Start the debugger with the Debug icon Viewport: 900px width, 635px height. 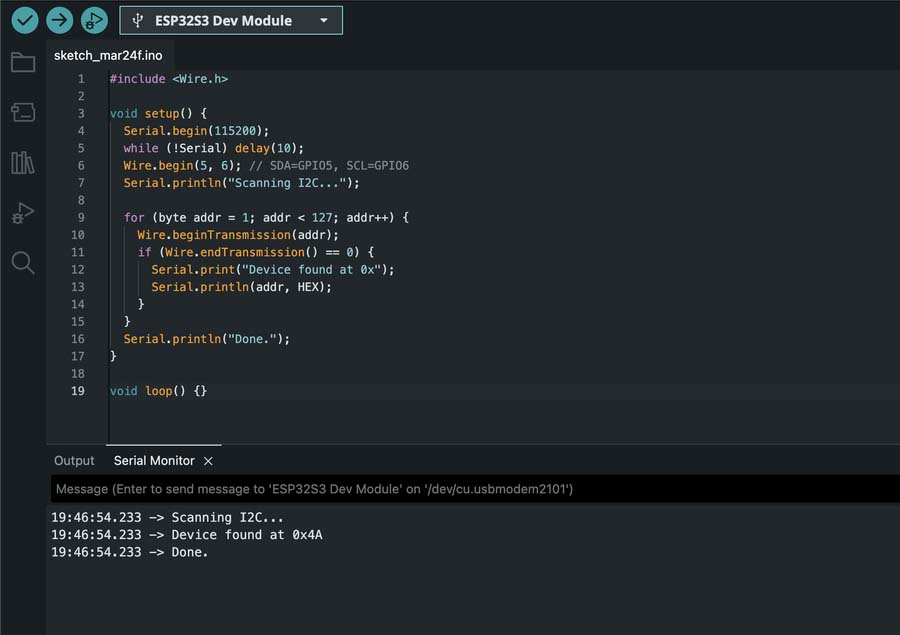pyautogui.click(x=94, y=20)
